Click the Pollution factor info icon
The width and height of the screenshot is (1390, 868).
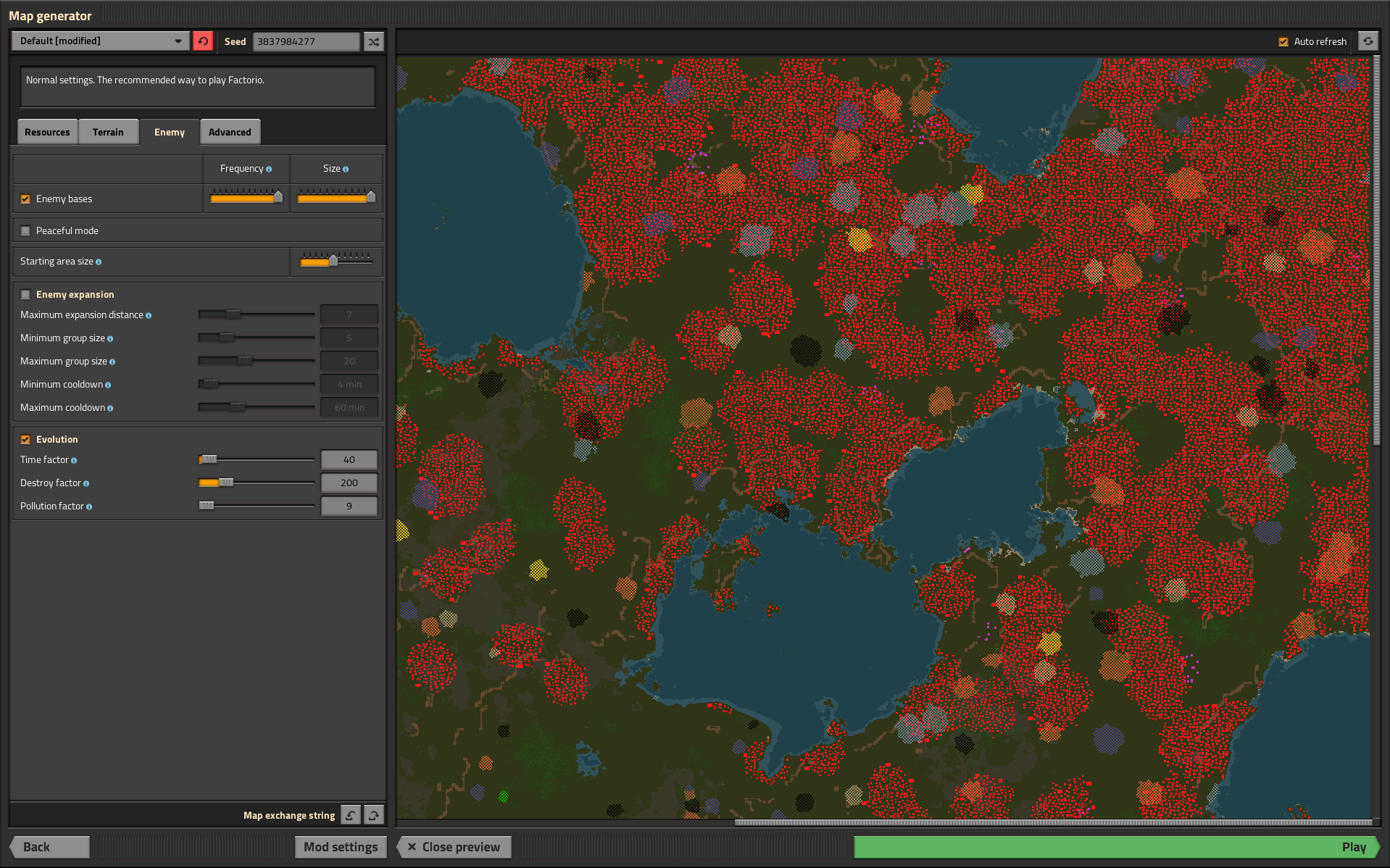click(x=89, y=506)
